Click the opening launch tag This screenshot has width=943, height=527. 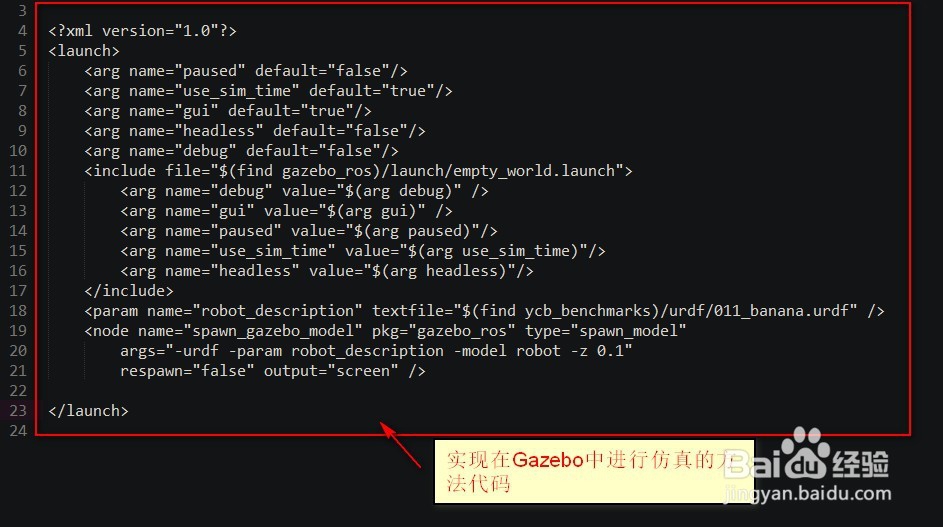click(x=84, y=51)
